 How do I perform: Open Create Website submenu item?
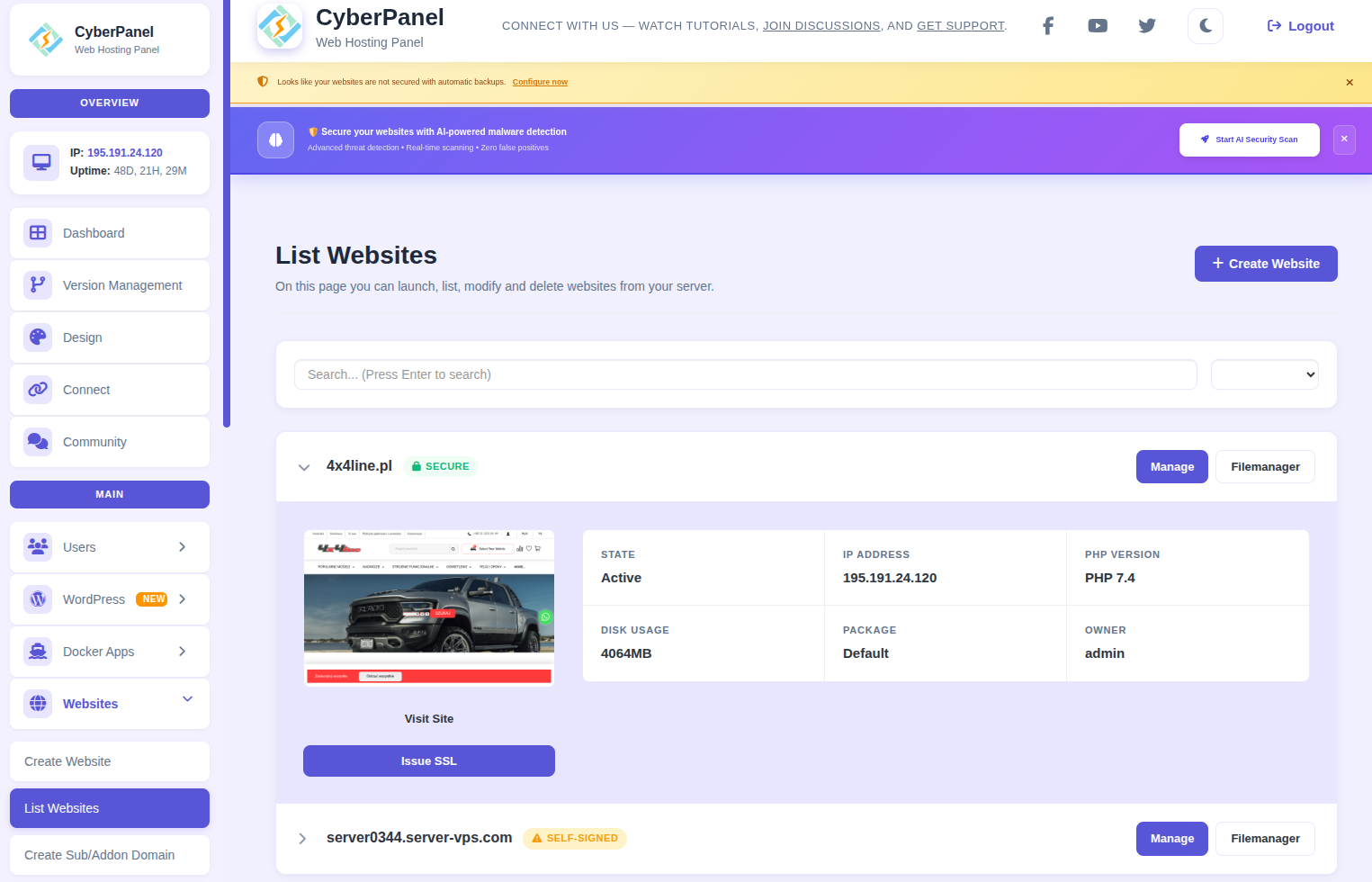point(110,761)
